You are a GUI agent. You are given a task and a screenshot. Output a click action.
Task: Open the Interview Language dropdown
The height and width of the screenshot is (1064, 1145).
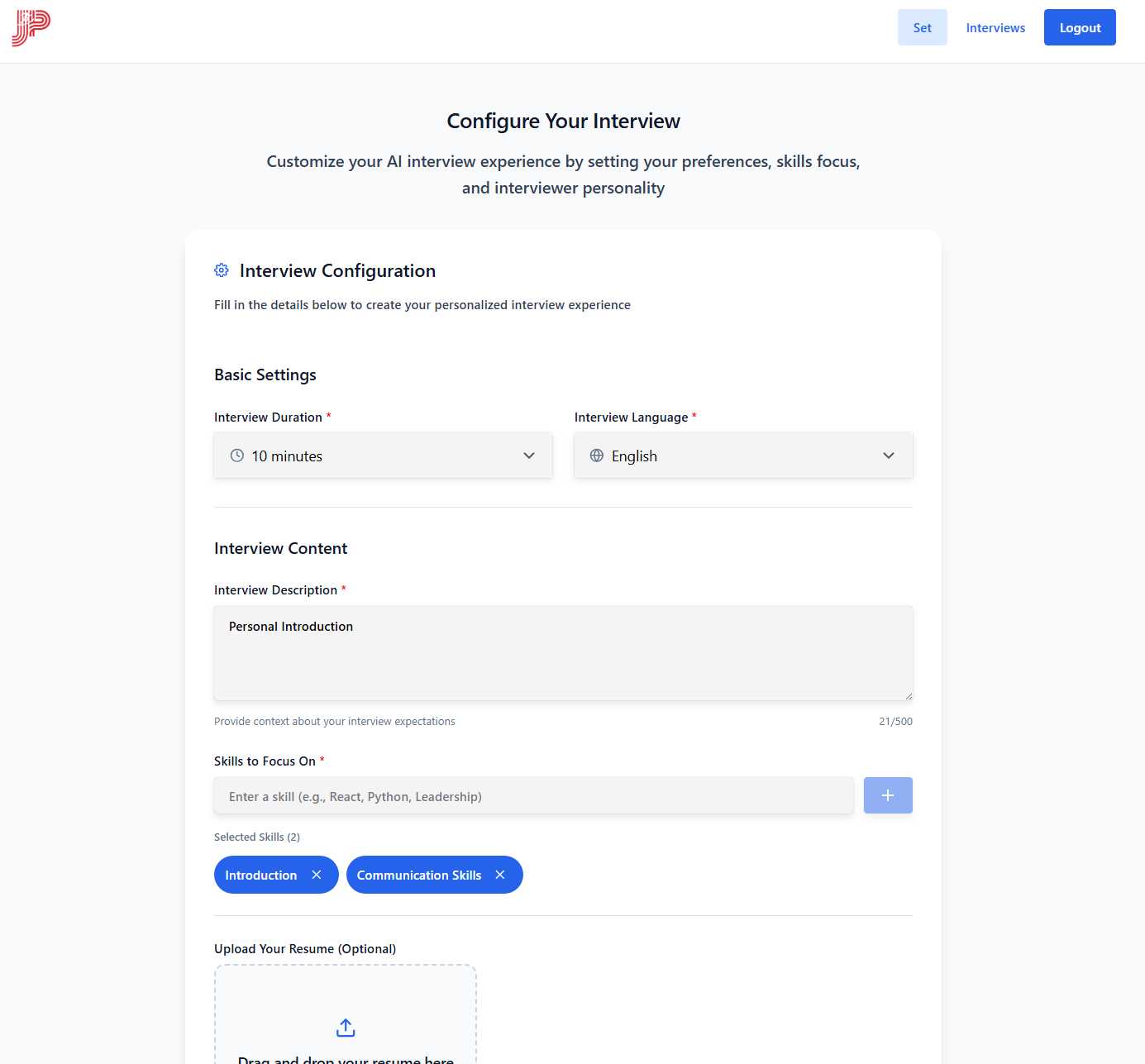point(742,456)
